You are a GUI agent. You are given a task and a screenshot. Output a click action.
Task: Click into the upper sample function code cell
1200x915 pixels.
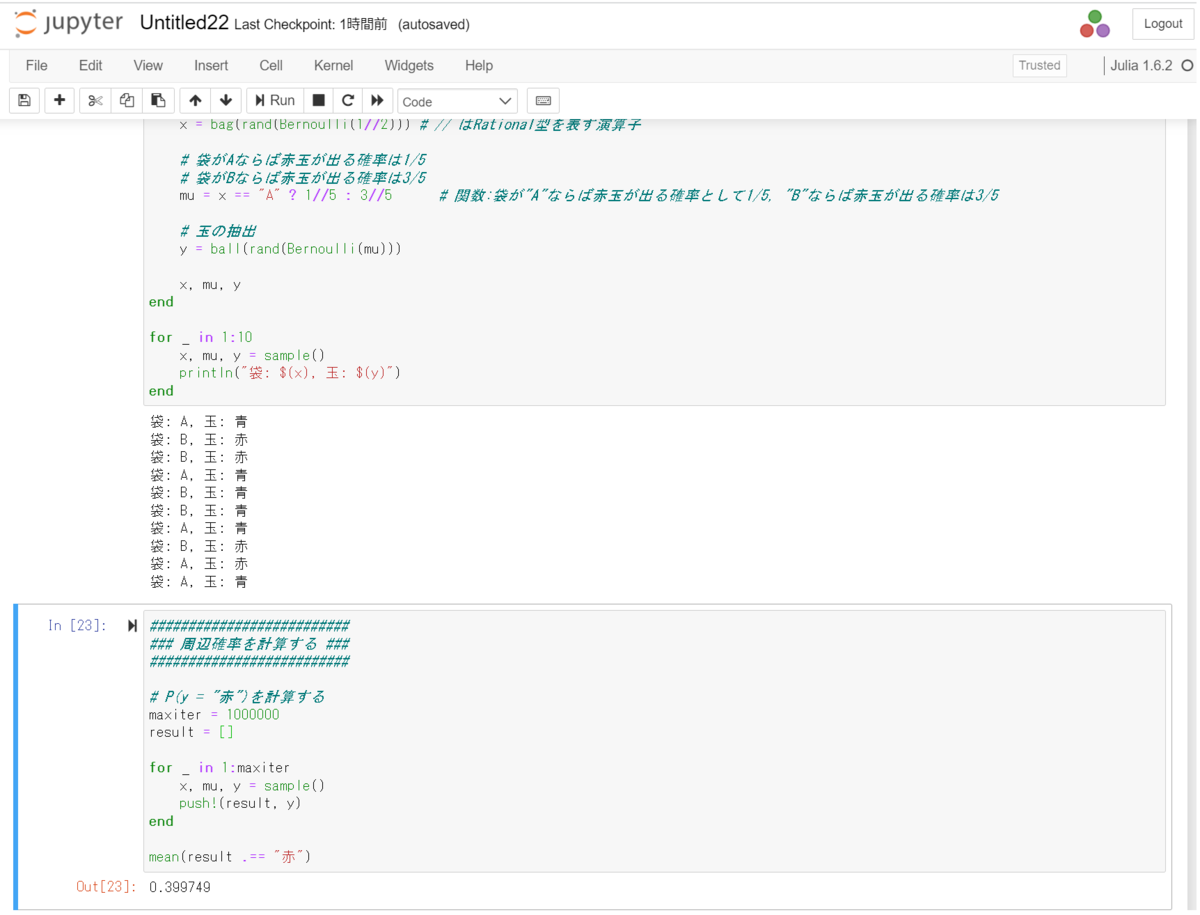pyautogui.click(x=654, y=262)
